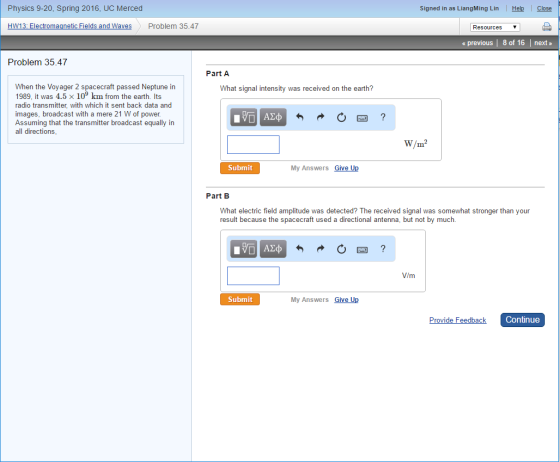
Task: Open Greek symbols button in Part B toolbar
Action: (x=273, y=248)
